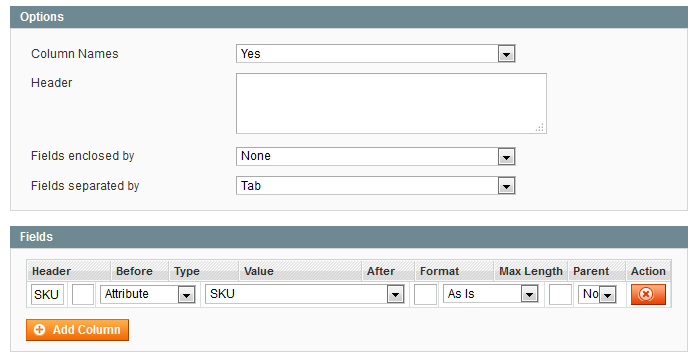Click the Add Column button

coord(77,330)
